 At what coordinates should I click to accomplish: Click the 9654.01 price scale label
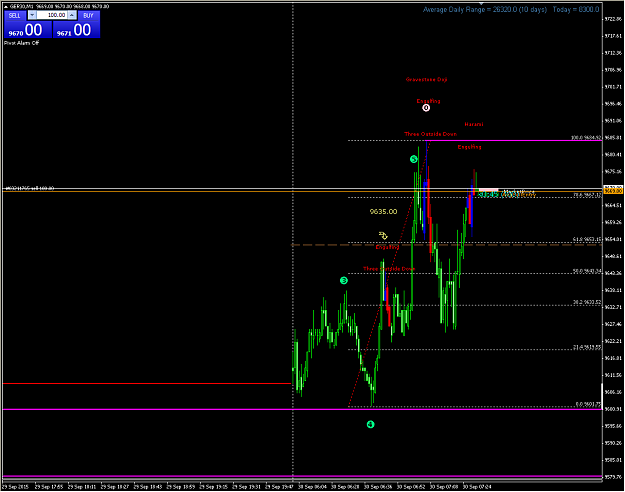point(613,239)
